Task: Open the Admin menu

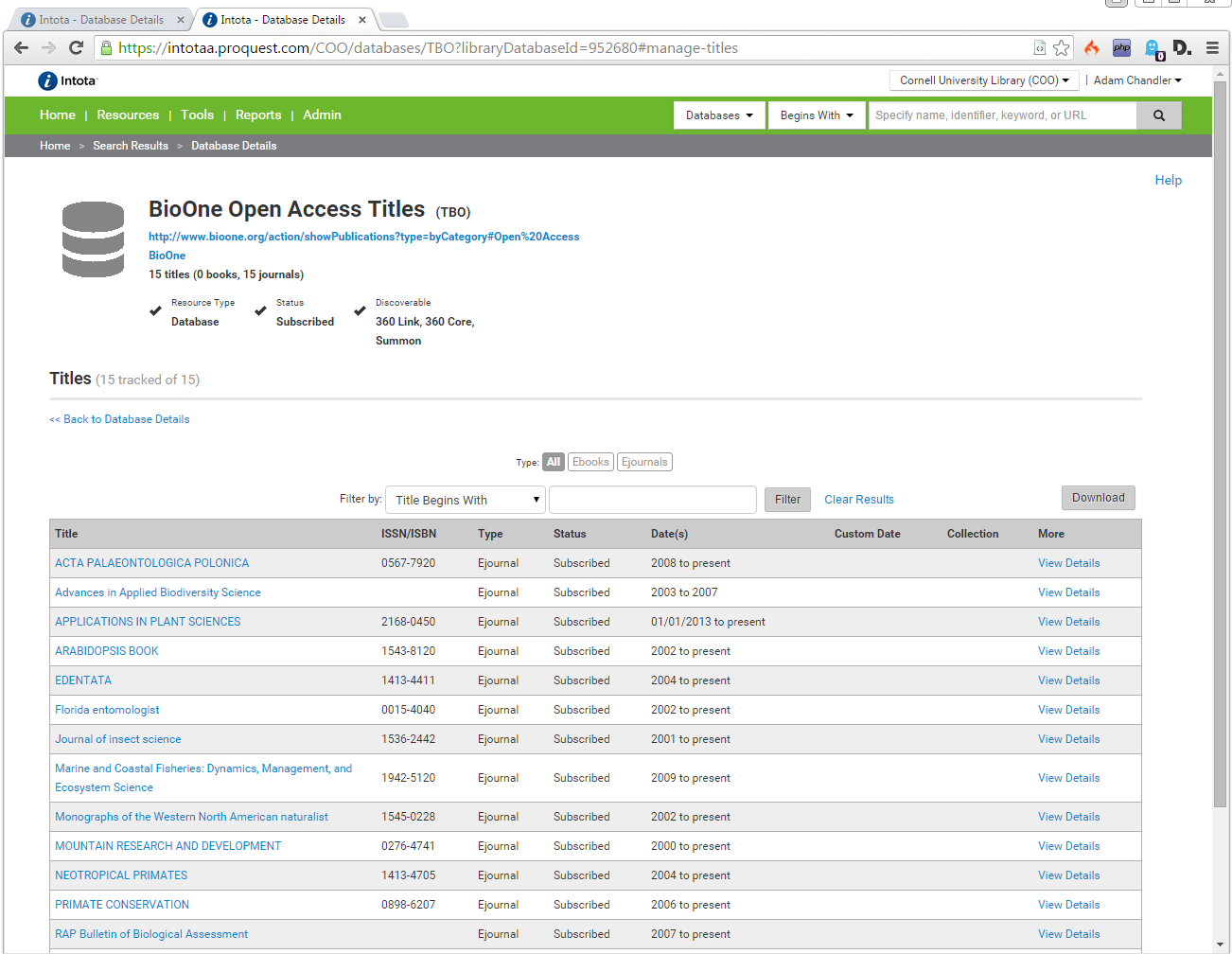Action: pos(322,115)
